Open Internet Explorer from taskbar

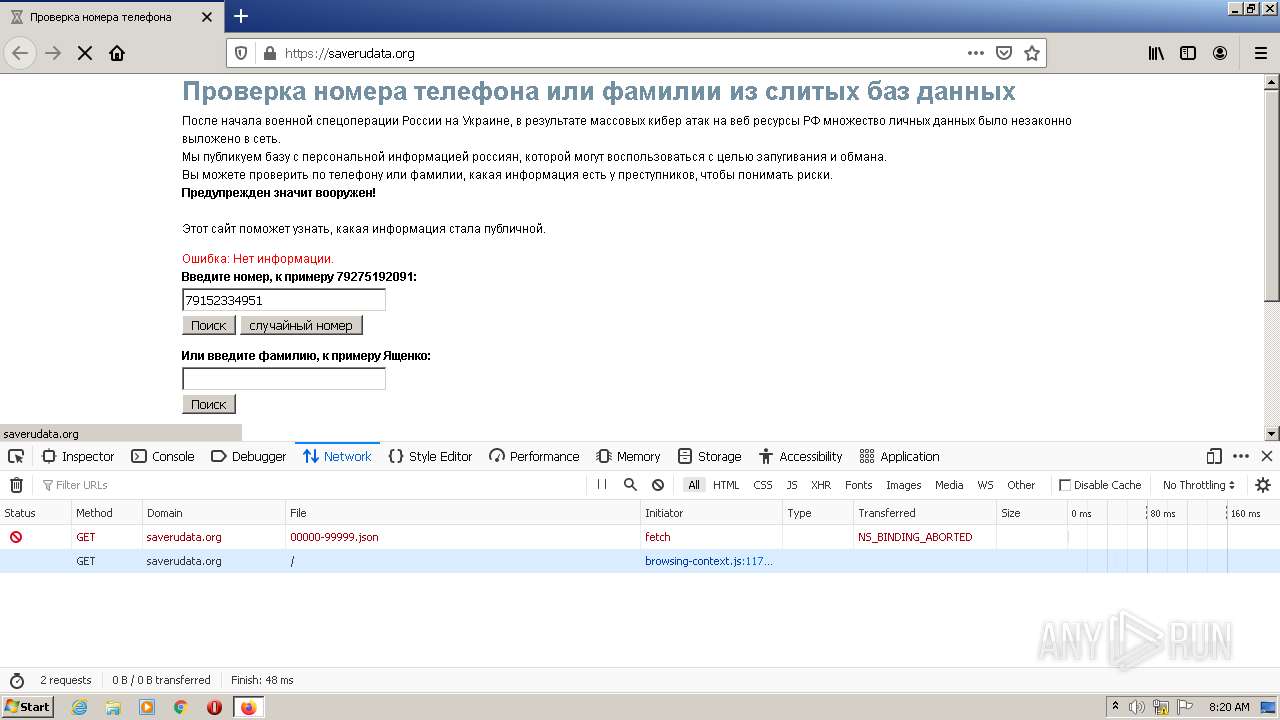pyautogui.click(x=79, y=707)
